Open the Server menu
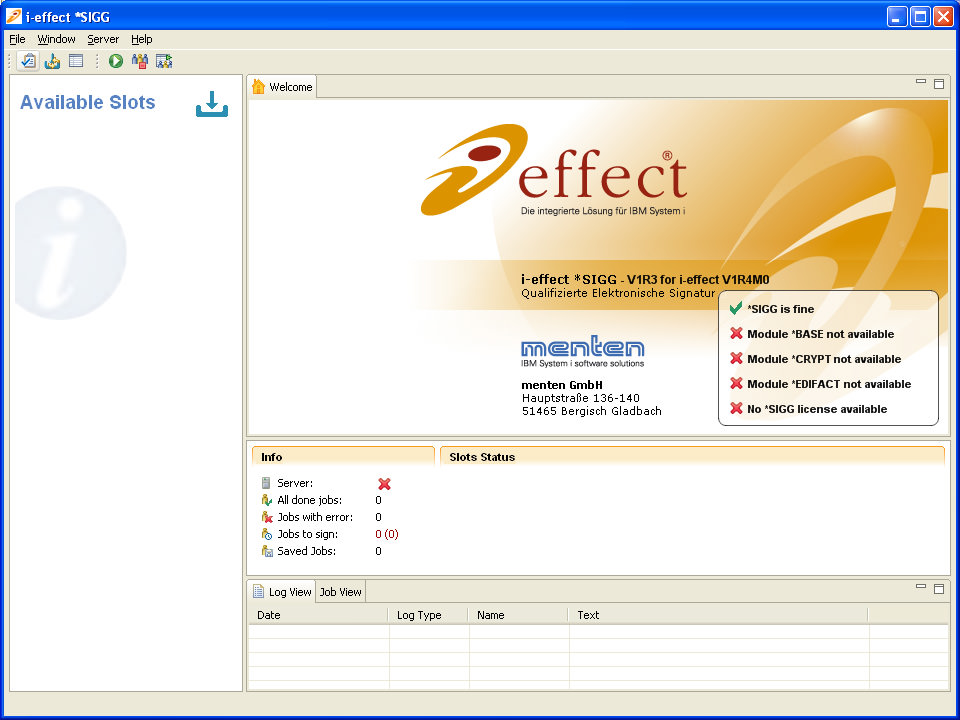The image size is (960, 720). click(103, 39)
